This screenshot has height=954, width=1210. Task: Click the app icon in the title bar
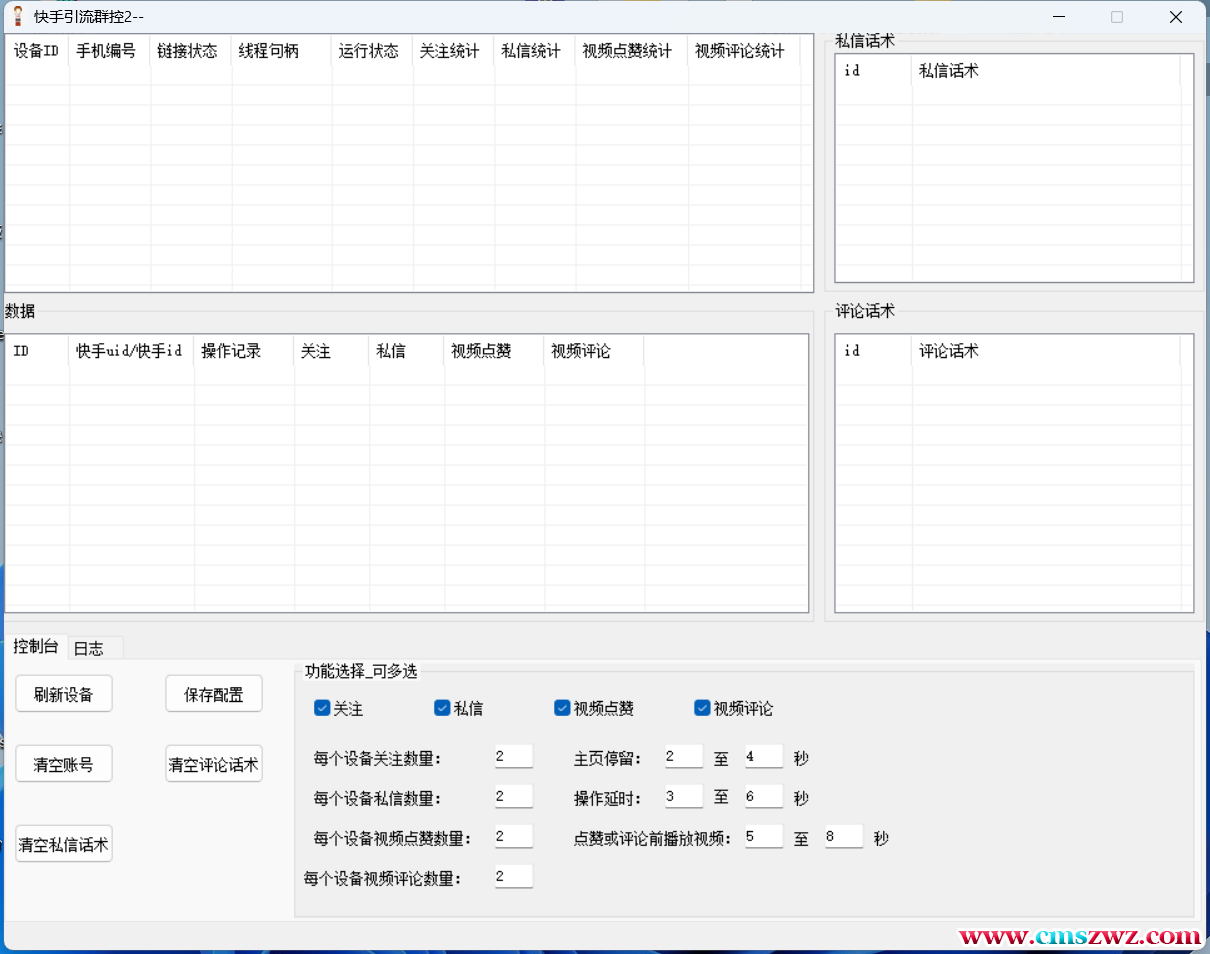[x=17, y=16]
